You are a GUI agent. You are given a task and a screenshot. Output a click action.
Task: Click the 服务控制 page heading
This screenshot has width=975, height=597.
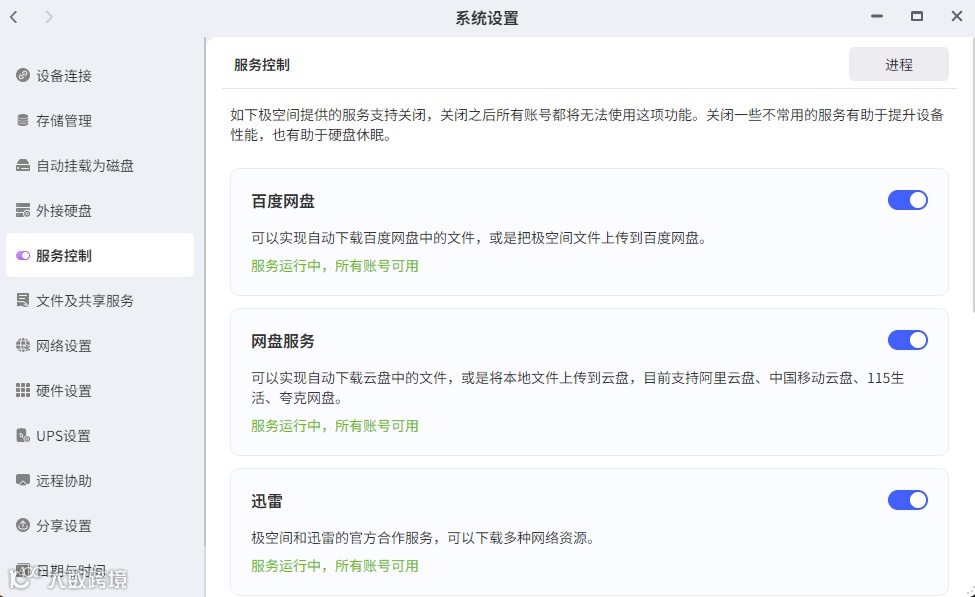[262, 65]
